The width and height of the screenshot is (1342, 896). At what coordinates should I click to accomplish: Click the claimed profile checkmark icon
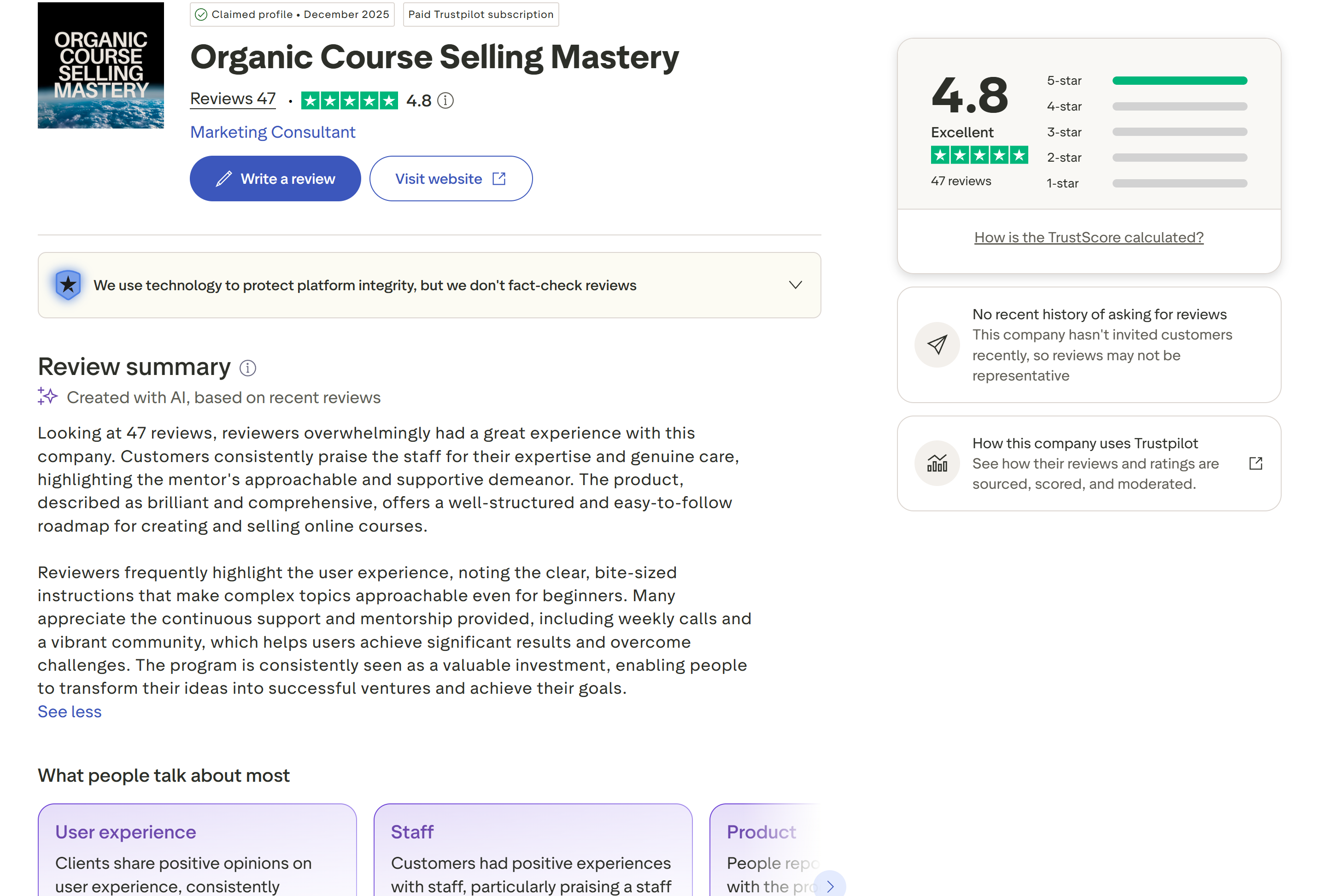201,14
